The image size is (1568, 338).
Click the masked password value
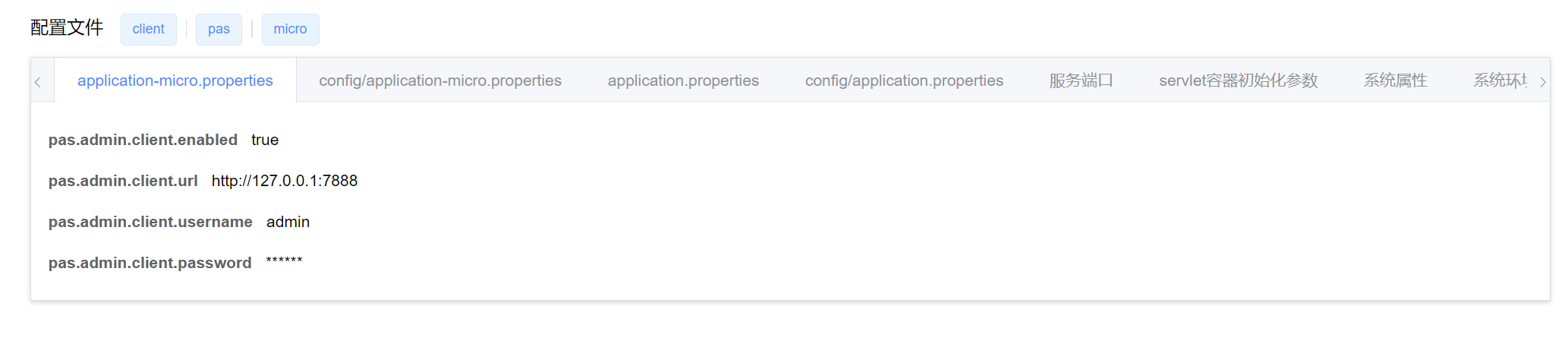click(x=284, y=262)
